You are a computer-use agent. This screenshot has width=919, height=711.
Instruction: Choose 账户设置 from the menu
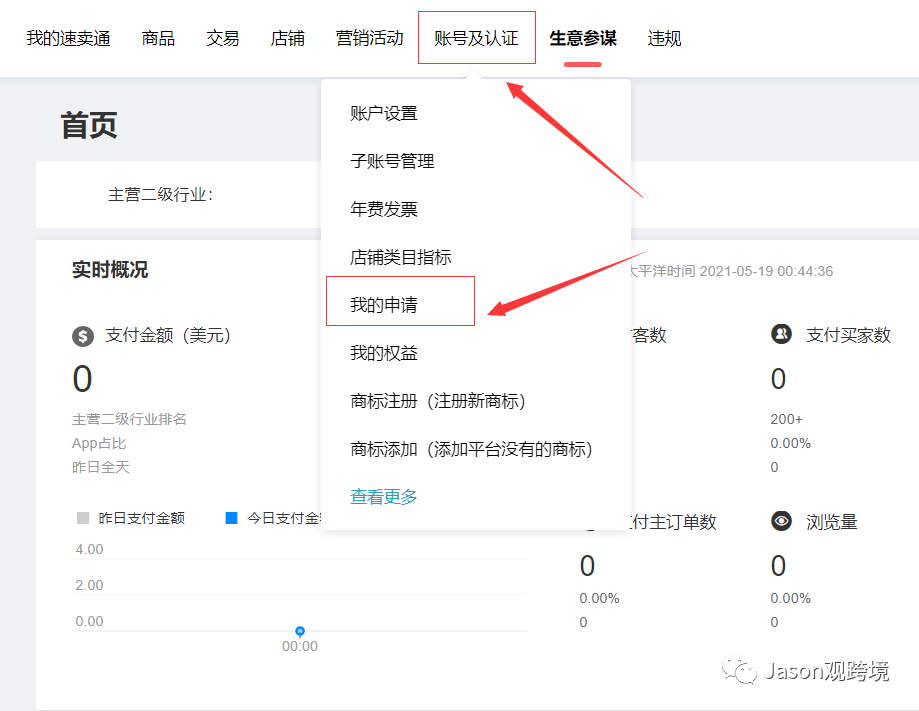[x=383, y=113]
